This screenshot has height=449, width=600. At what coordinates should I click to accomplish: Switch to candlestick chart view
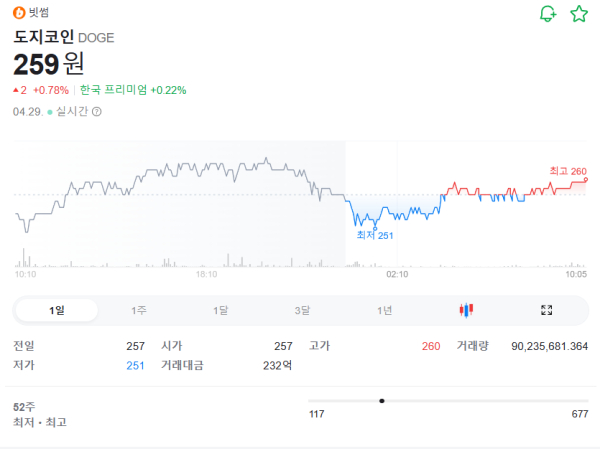(x=466, y=310)
